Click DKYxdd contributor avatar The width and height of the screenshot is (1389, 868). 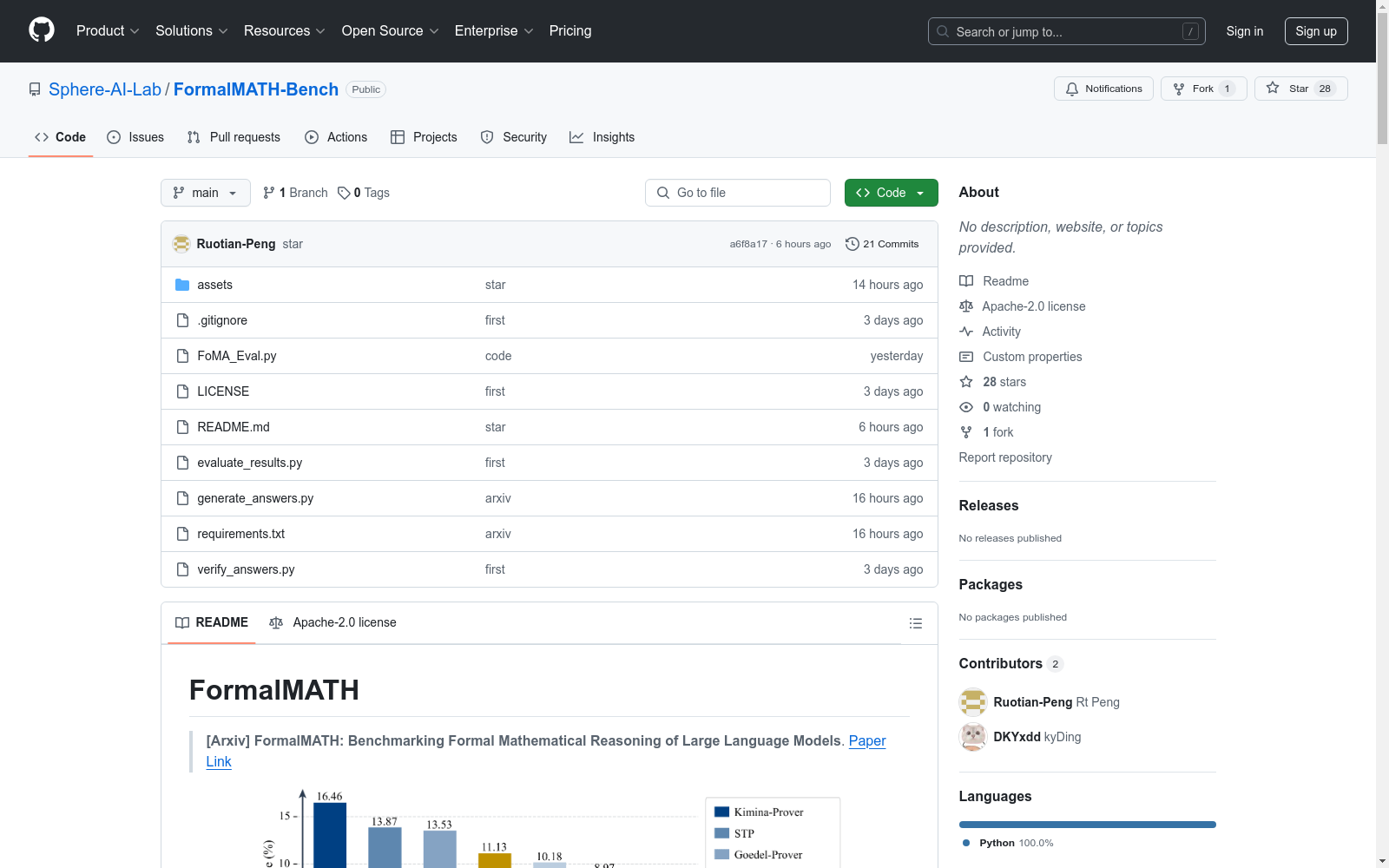pos(973,737)
